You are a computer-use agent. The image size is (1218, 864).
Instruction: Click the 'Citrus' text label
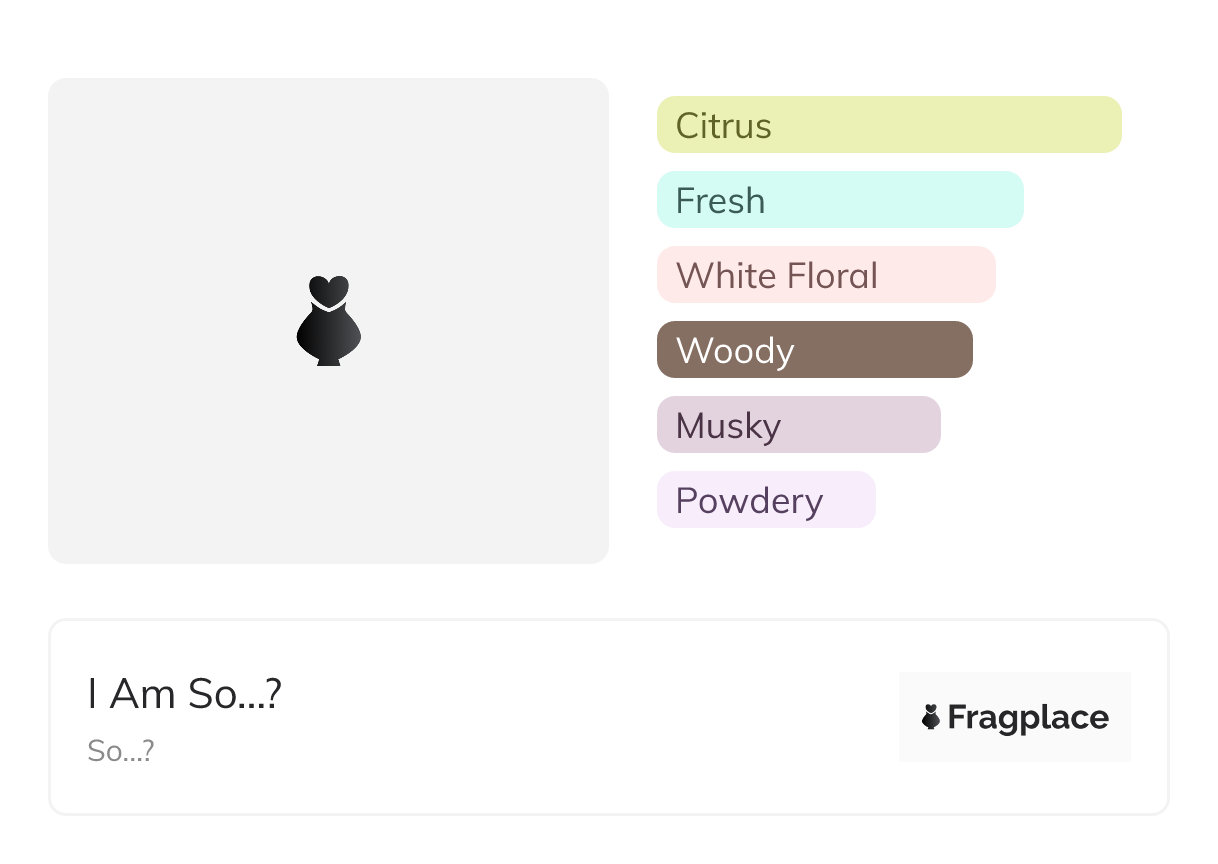coord(724,126)
